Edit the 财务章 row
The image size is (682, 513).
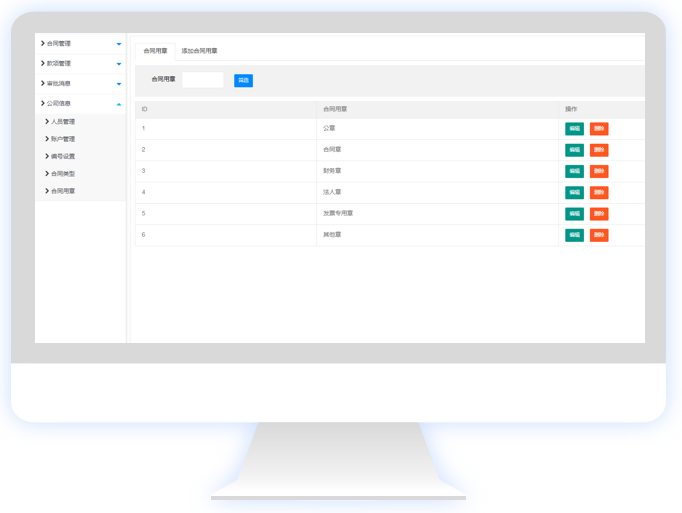click(574, 172)
